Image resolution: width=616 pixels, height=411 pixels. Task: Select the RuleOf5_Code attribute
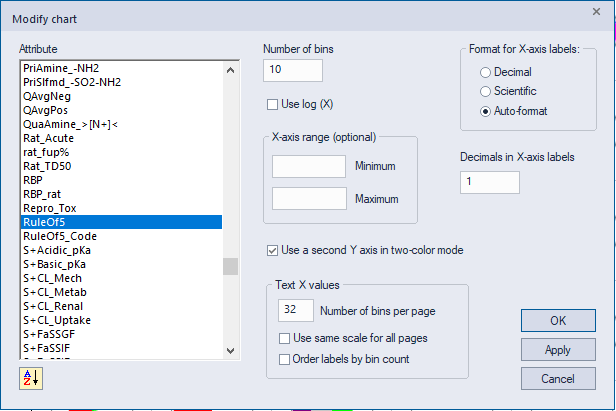121,236
